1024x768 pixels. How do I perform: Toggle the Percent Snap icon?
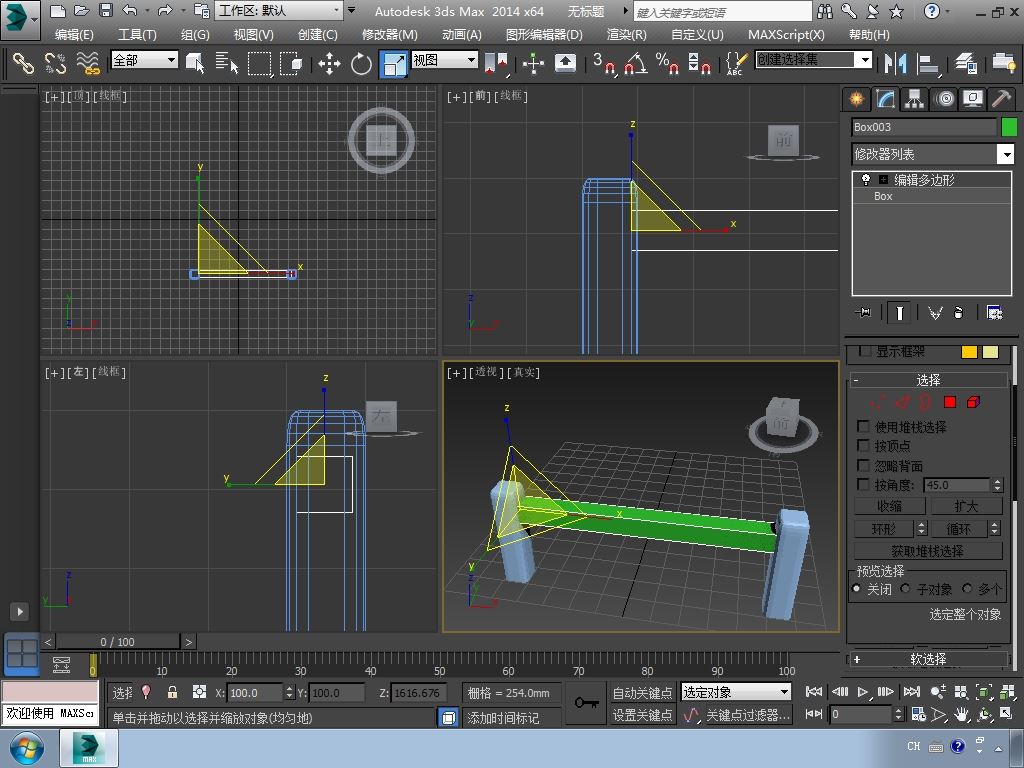[x=667, y=63]
